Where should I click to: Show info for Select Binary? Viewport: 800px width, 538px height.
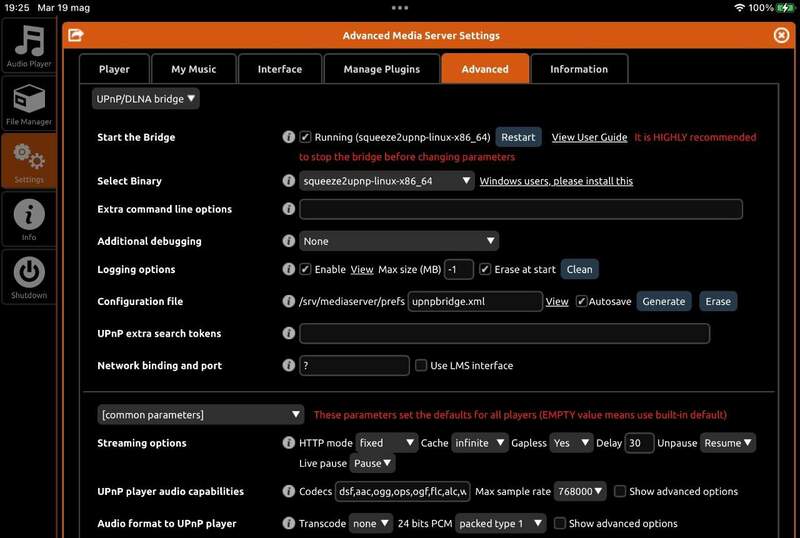(x=289, y=181)
